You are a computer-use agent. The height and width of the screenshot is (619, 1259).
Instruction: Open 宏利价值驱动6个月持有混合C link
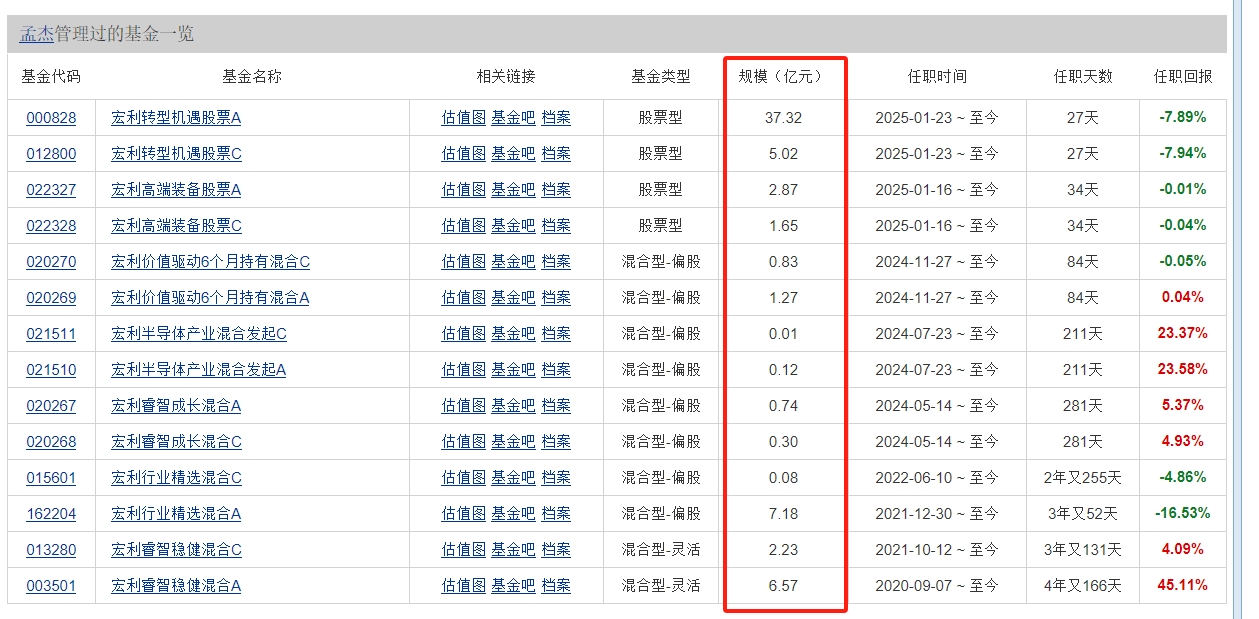(210, 262)
